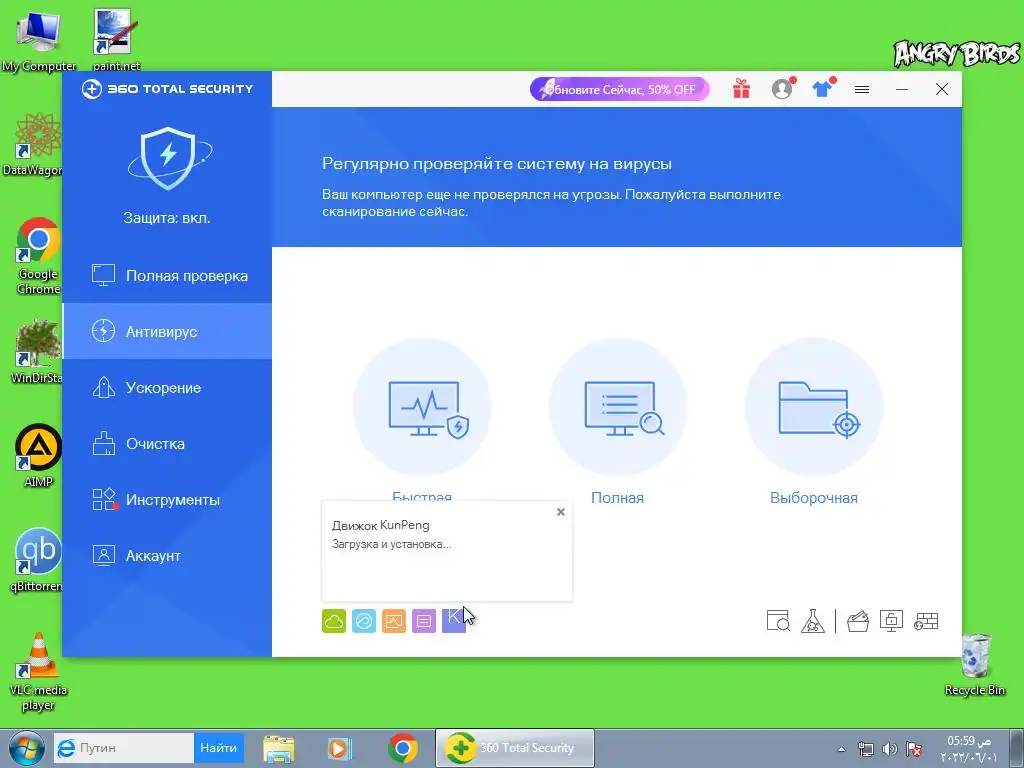Click the orange engine icon
This screenshot has width=1024, height=768.
394,621
